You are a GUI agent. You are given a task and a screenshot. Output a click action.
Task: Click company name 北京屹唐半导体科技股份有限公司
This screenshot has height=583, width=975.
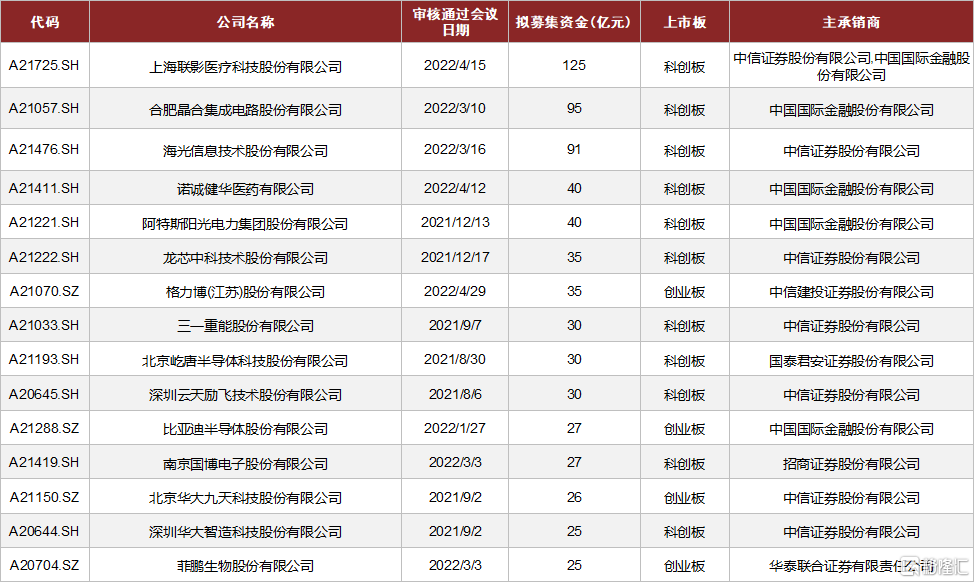point(246,361)
